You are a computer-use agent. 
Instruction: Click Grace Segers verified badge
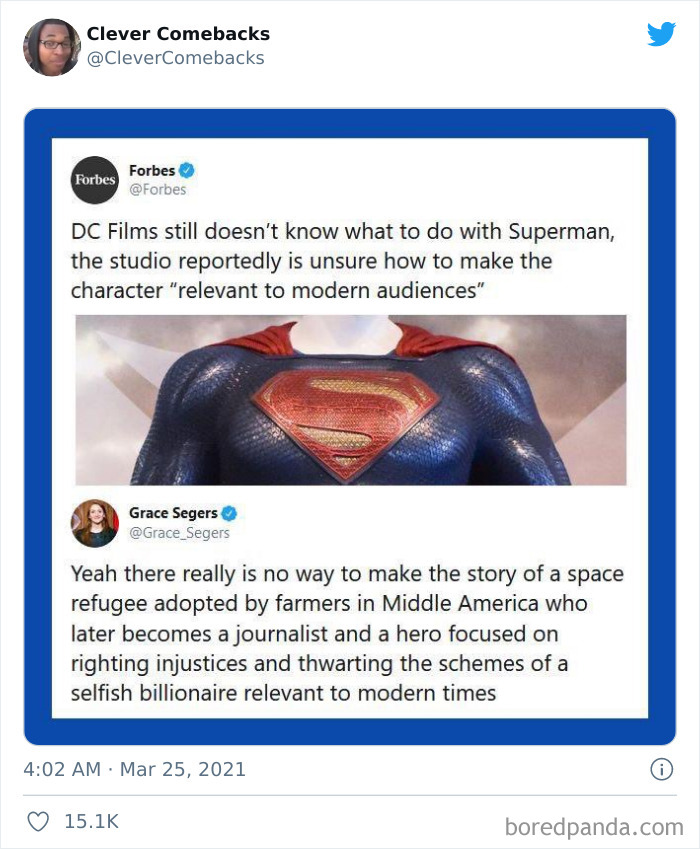(230, 513)
